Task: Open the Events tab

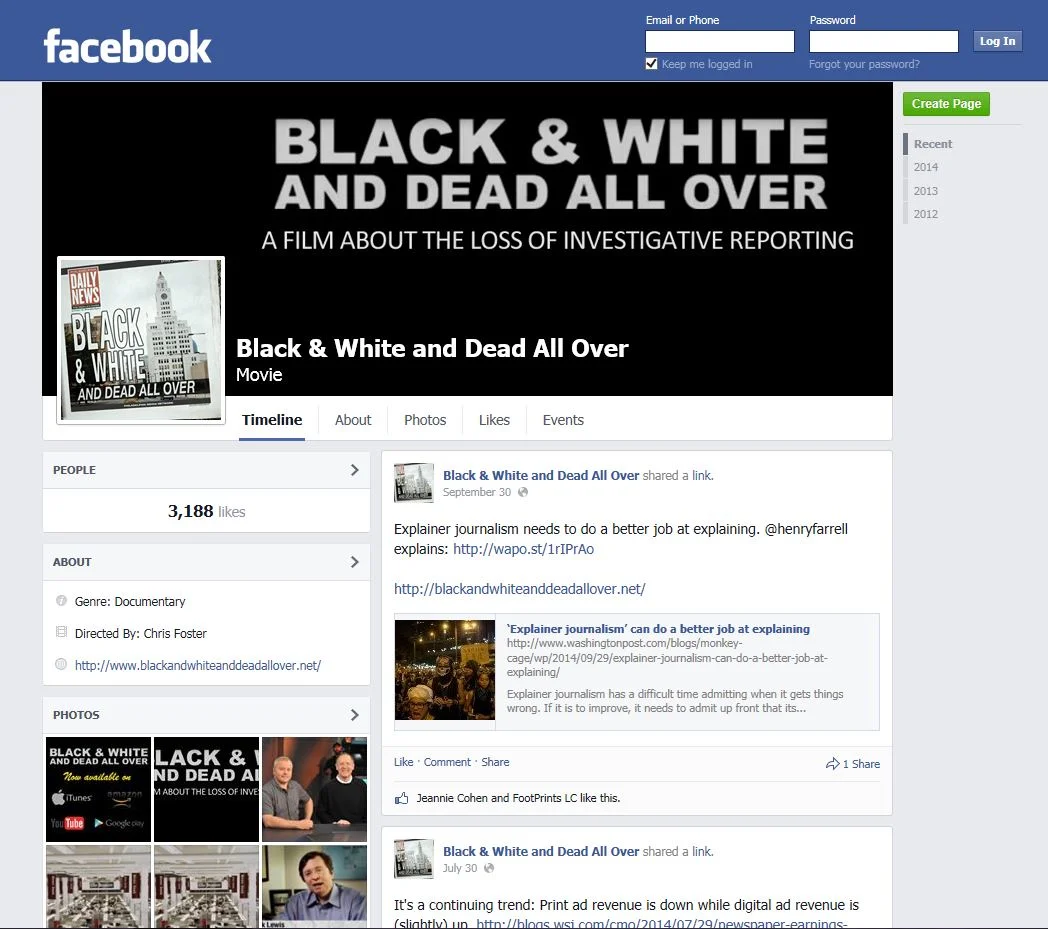Action: coord(563,420)
